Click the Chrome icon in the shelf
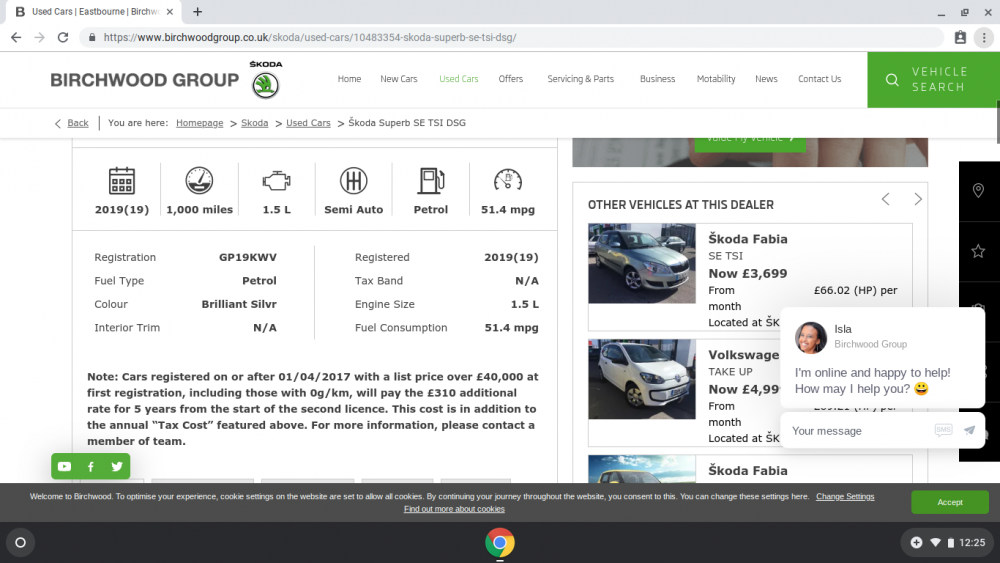Viewport: 1000px width, 563px height. (x=499, y=543)
